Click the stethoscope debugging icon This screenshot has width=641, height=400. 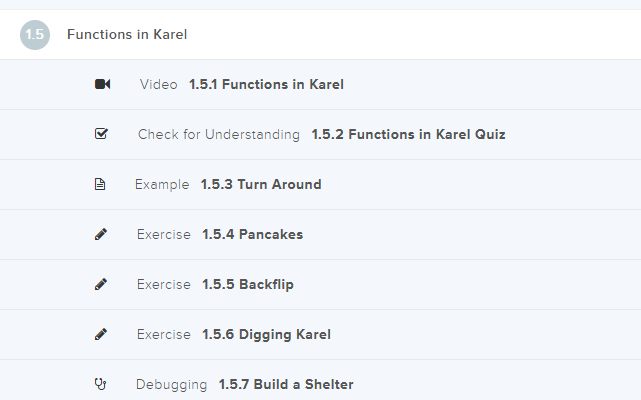[101, 384]
